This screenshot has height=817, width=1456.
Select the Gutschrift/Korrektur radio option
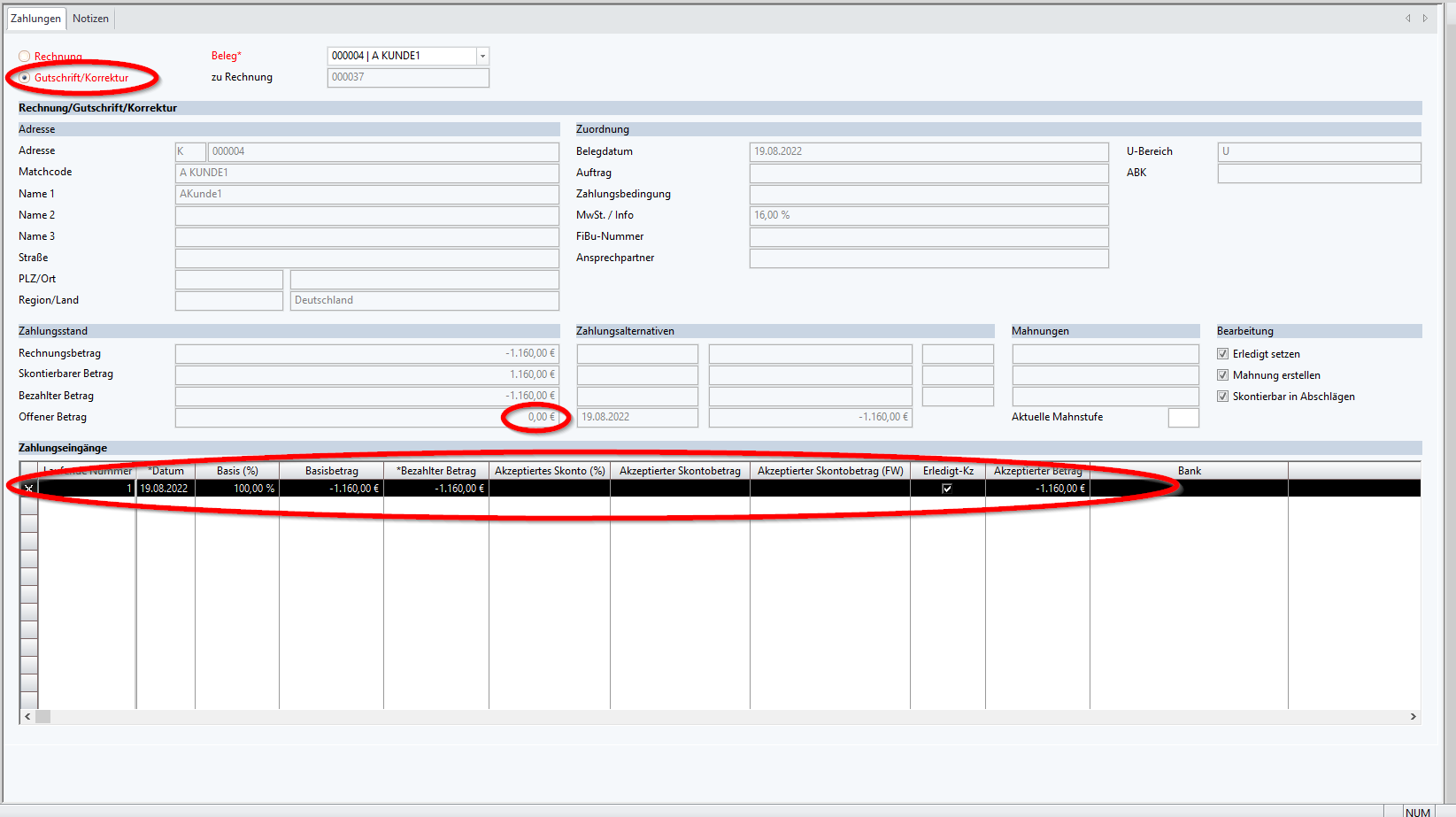coord(25,78)
